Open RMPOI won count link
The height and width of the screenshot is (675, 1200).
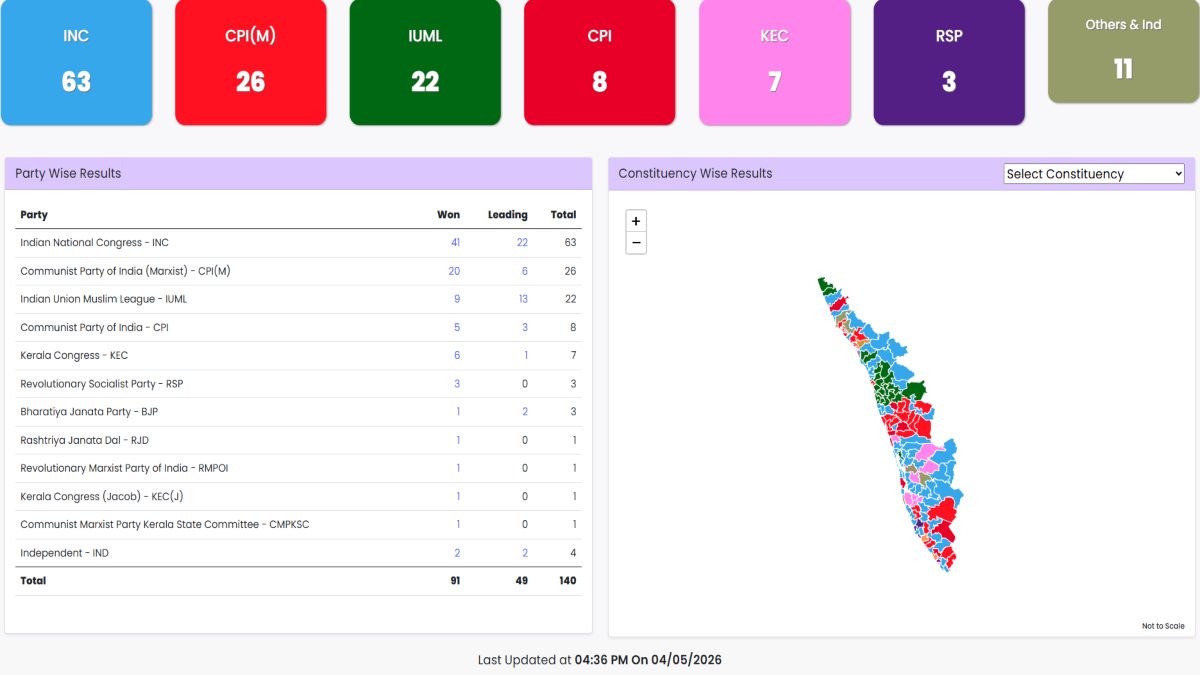[458, 468]
